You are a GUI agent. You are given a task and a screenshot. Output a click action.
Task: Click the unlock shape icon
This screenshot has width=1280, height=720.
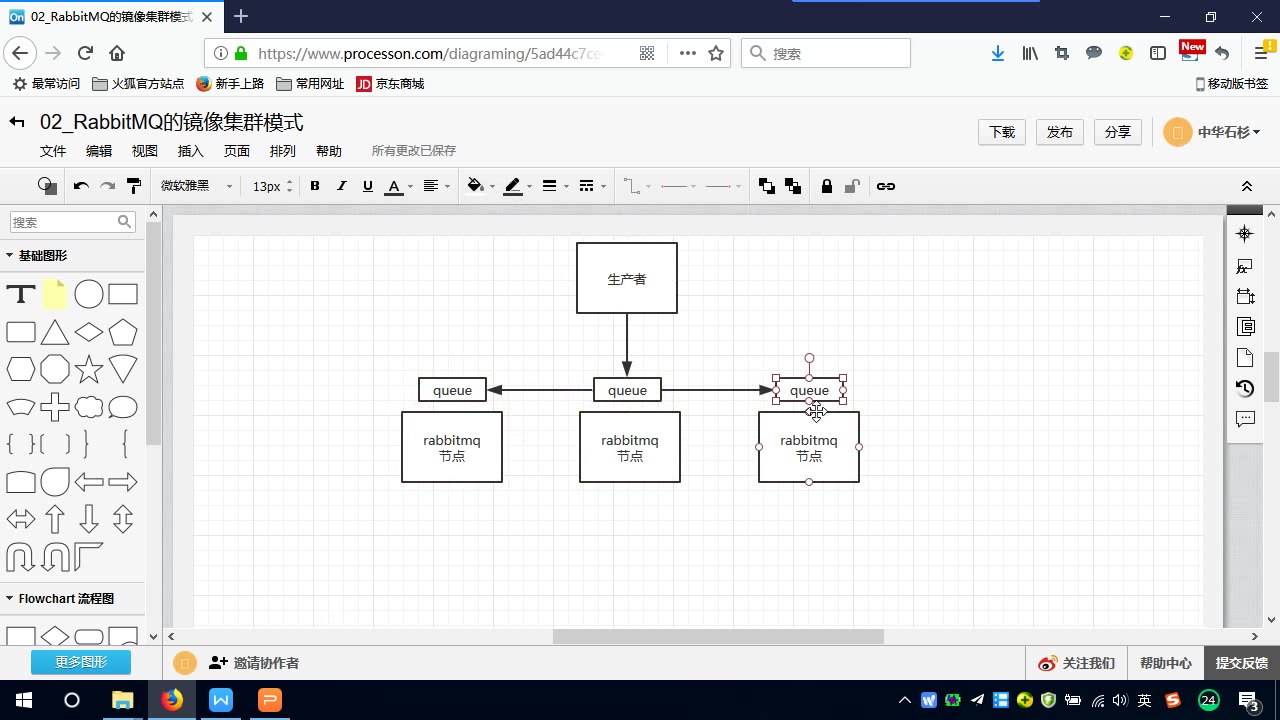852,186
